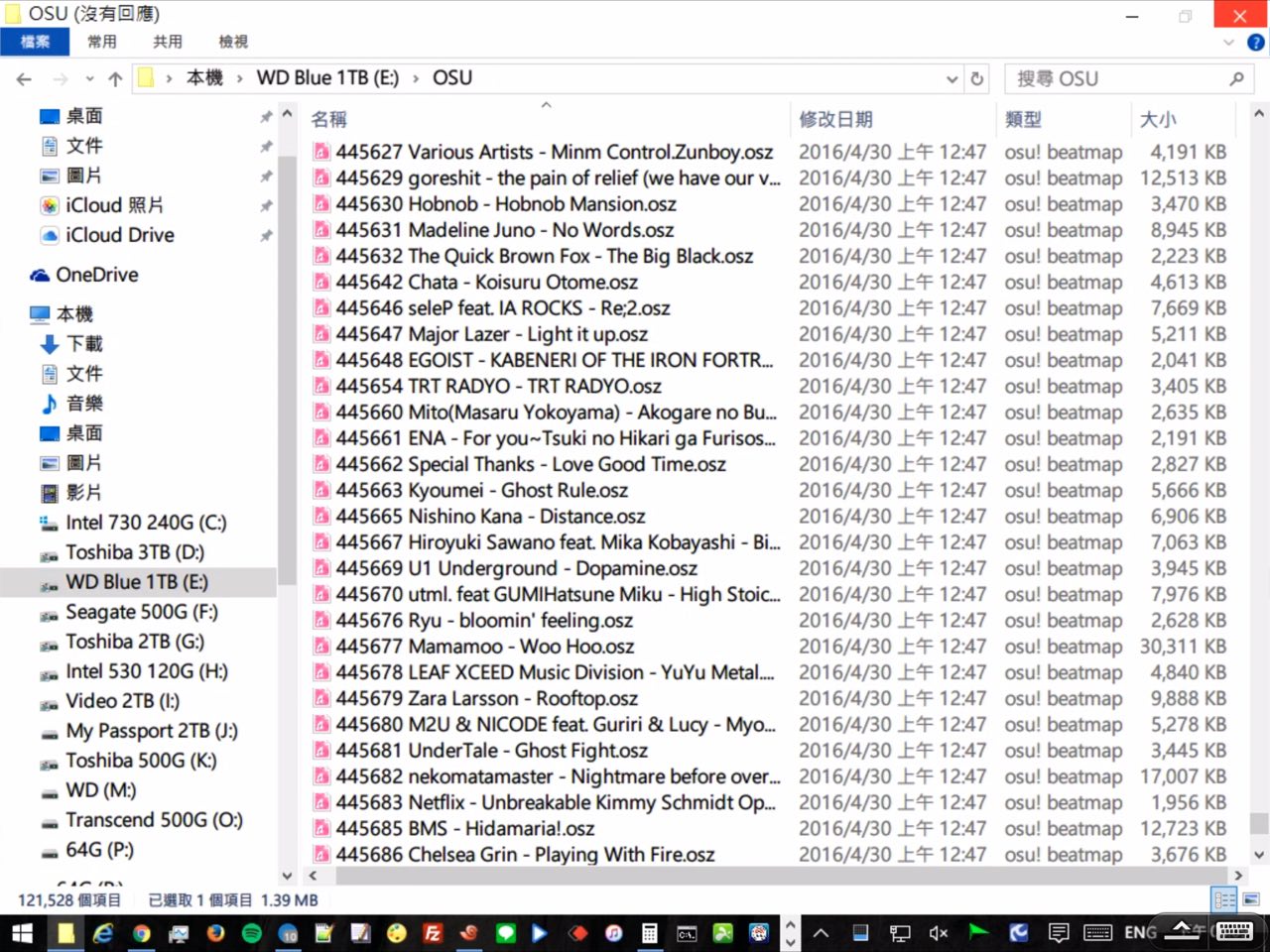Launch Spotify from the taskbar
This screenshot has height=952, width=1270.
252,933
